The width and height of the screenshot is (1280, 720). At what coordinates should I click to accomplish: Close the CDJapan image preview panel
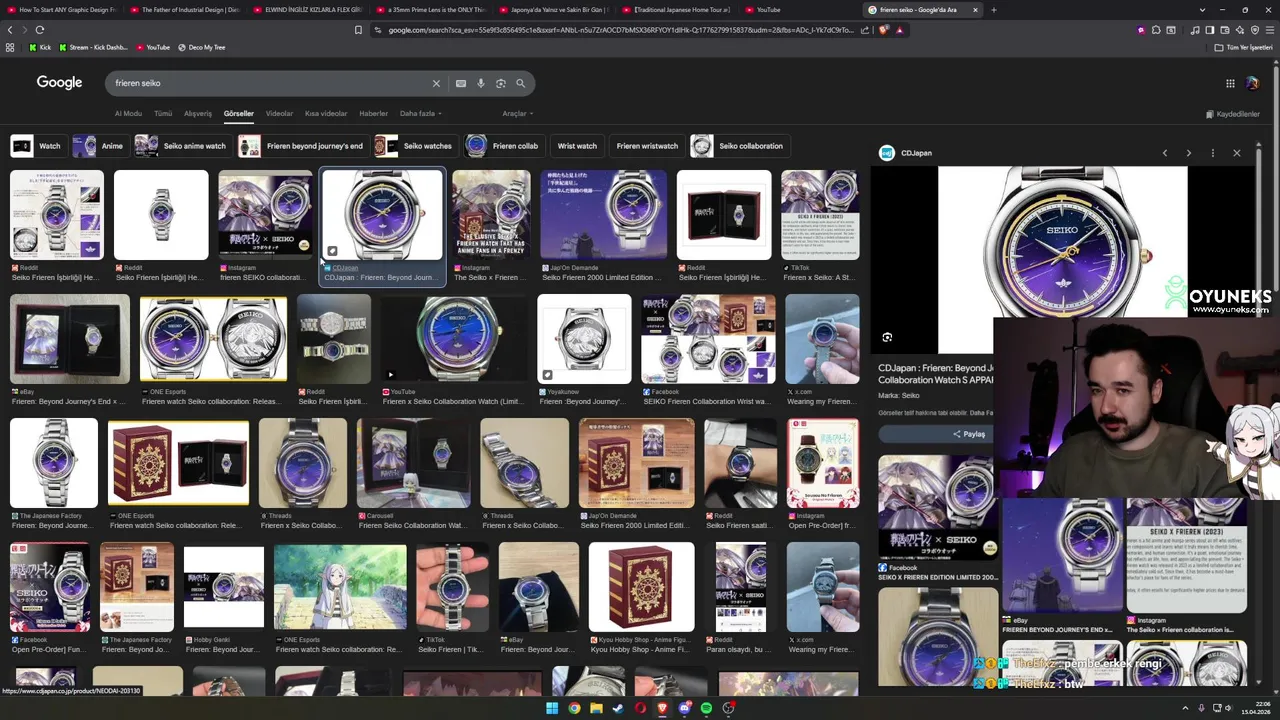1236,153
